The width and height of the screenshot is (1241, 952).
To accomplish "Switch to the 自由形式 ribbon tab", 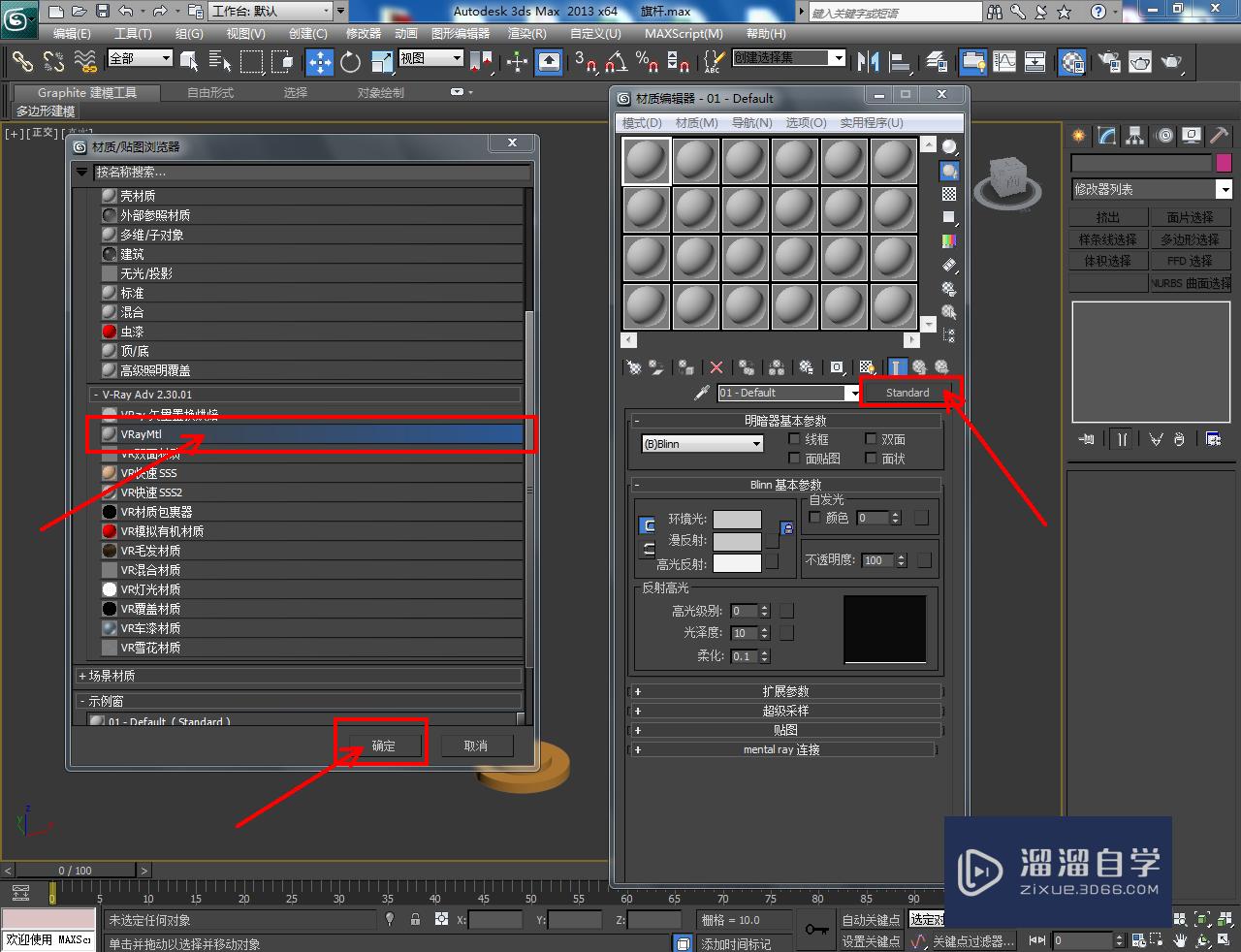I will point(210,93).
